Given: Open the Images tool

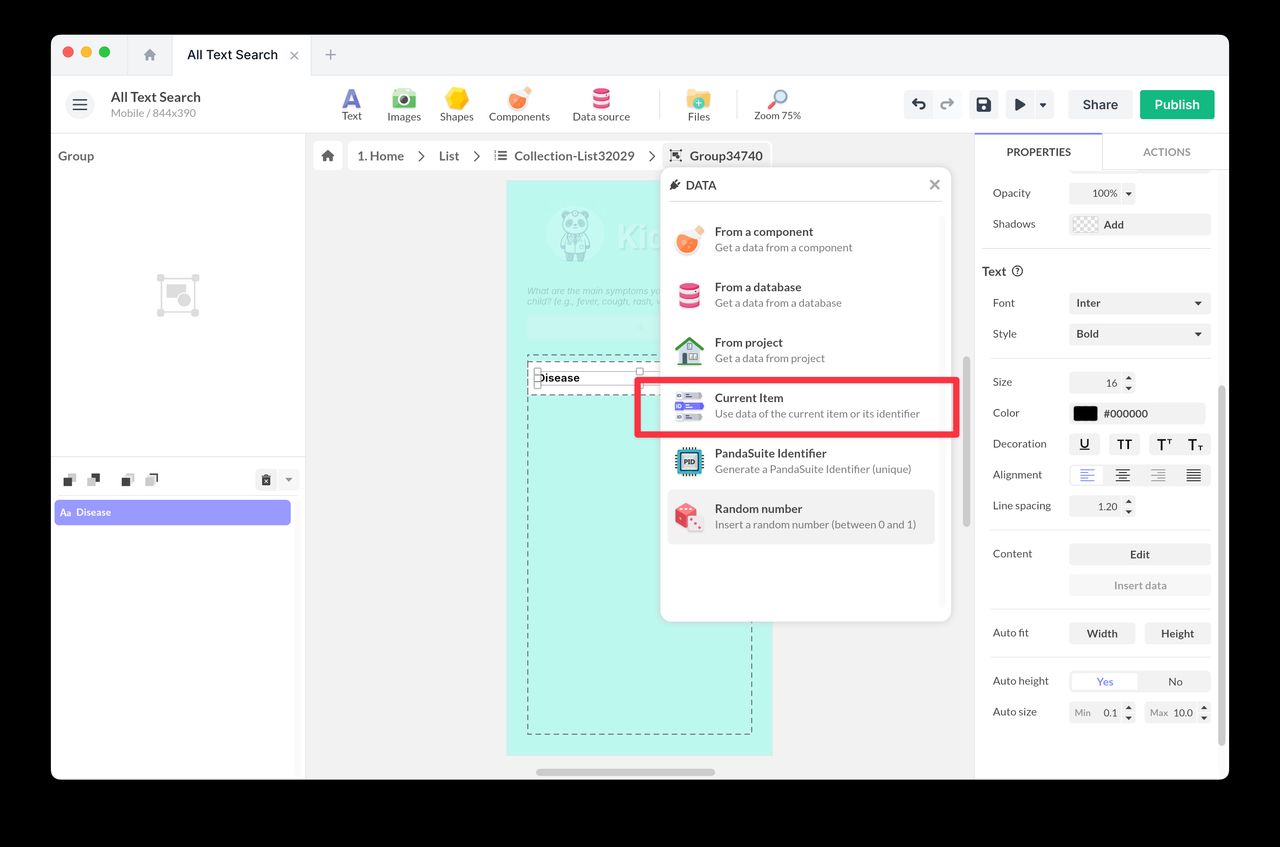Looking at the screenshot, I should (404, 104).
